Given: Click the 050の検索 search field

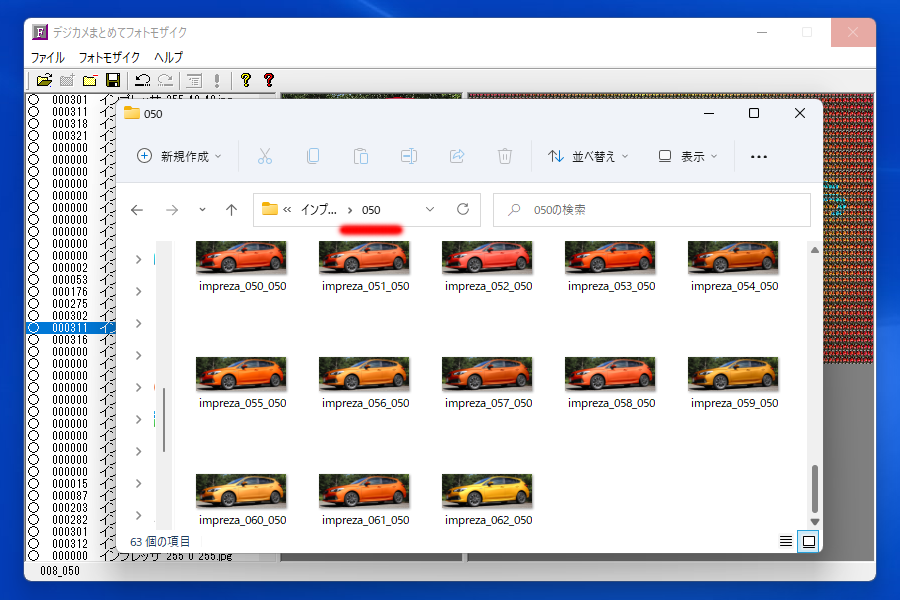Looking at the screenshot, I should [x=651, y=210].
